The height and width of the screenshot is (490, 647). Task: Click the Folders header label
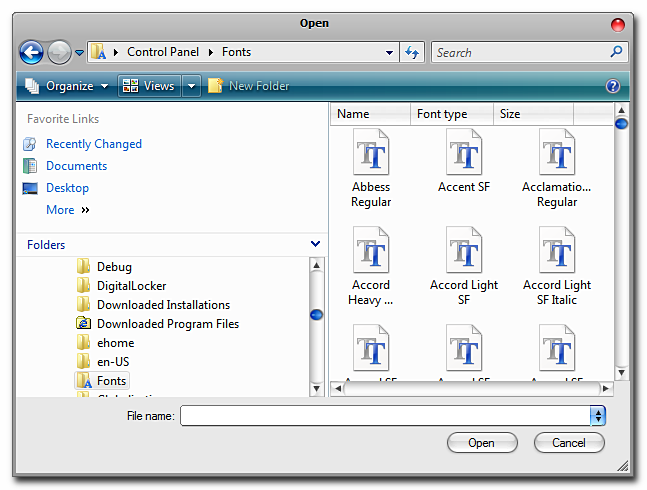point(46,245)
